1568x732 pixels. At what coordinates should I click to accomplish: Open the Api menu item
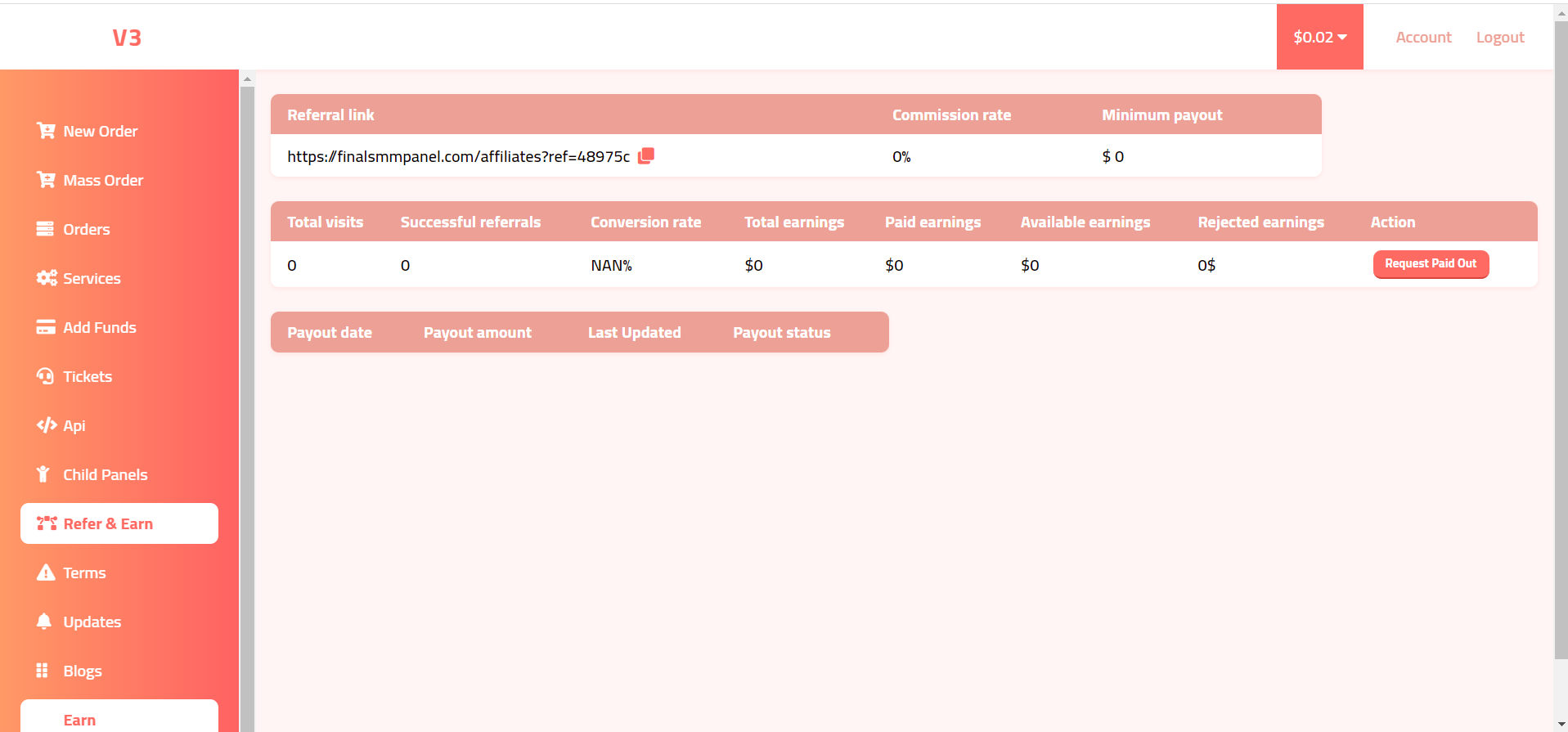click(x=119, y=425)
